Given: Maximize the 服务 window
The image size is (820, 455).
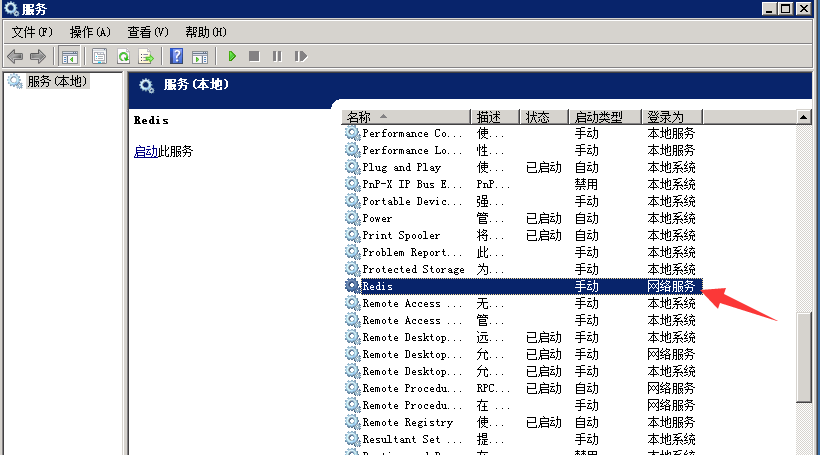Looking at the screenshot, I should click(786, 8).
